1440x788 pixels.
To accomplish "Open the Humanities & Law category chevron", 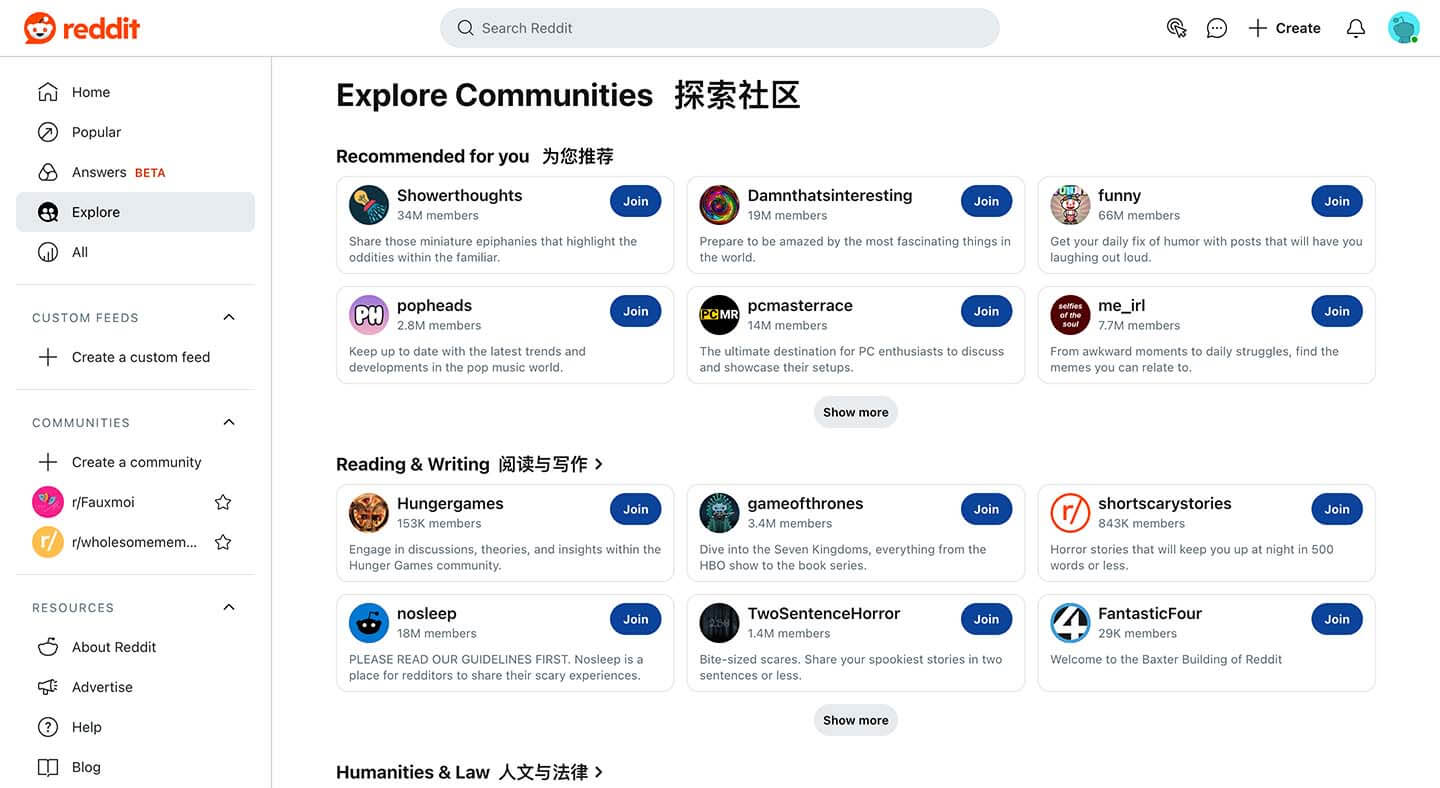I will [599, 772].
